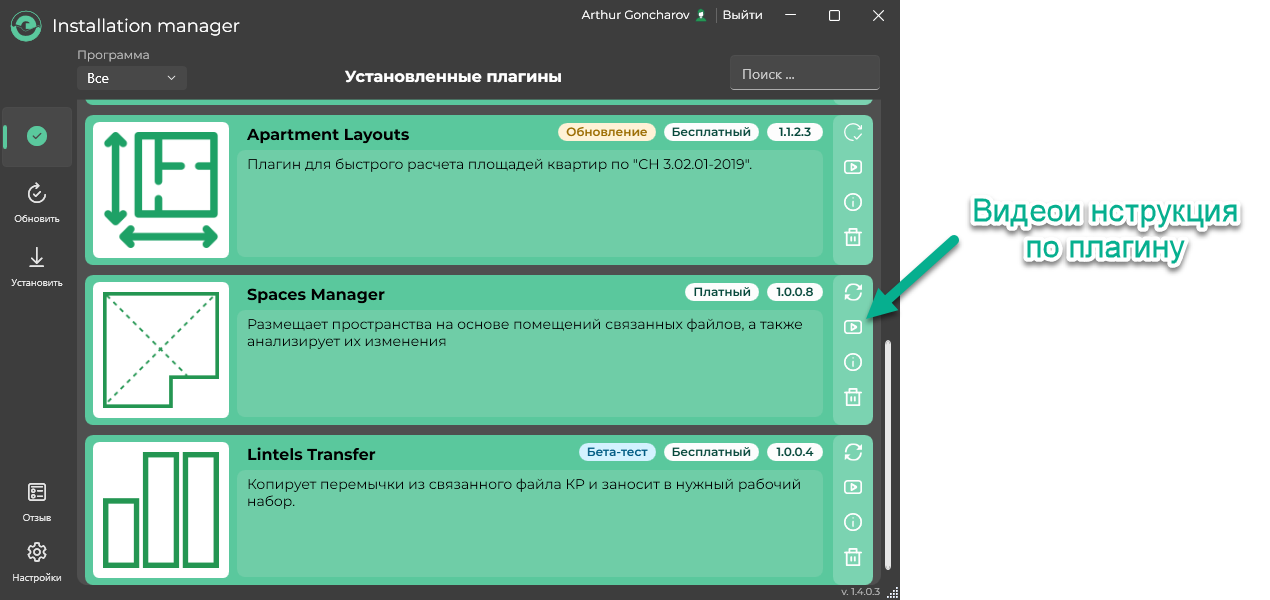Viewport: 1270px width, 600px height.
Task: Remove the Spaces Manager plugin with trash icon
Action: [852, 397]
